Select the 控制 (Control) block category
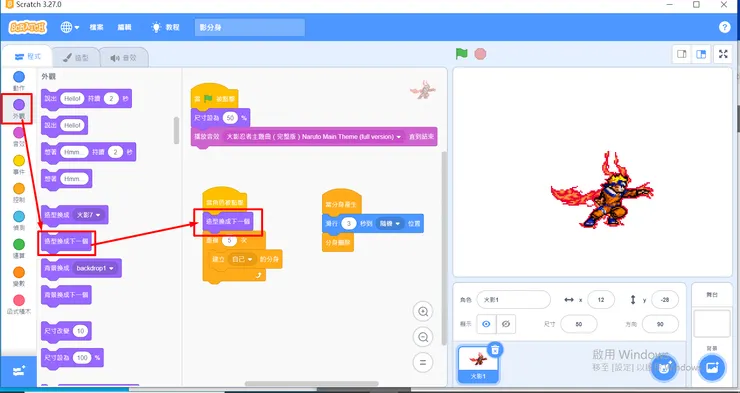 19,192
